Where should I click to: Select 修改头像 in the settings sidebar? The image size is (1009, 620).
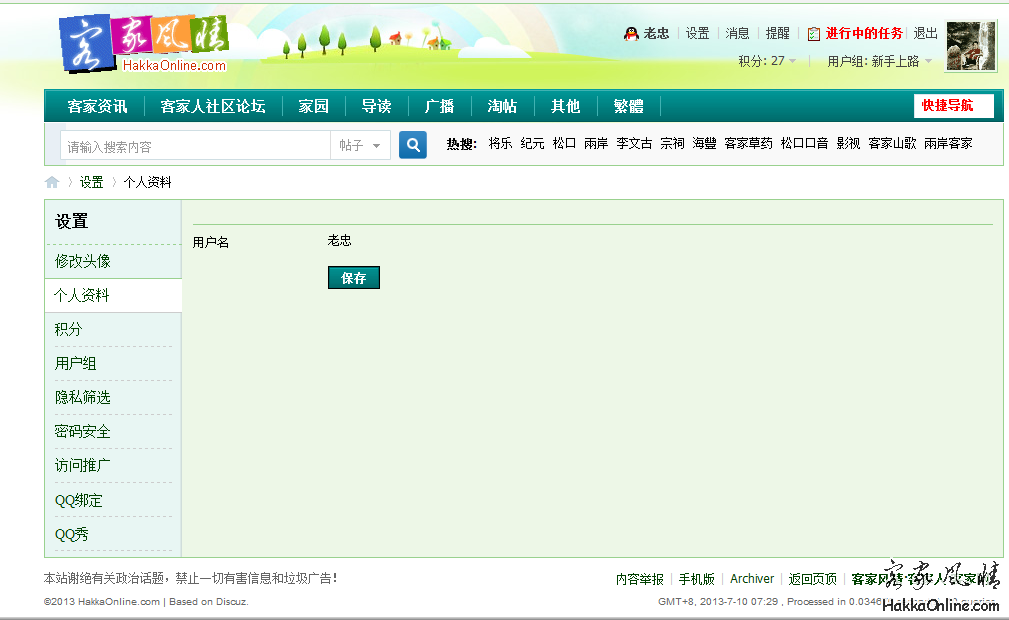[x=83, y=261]
